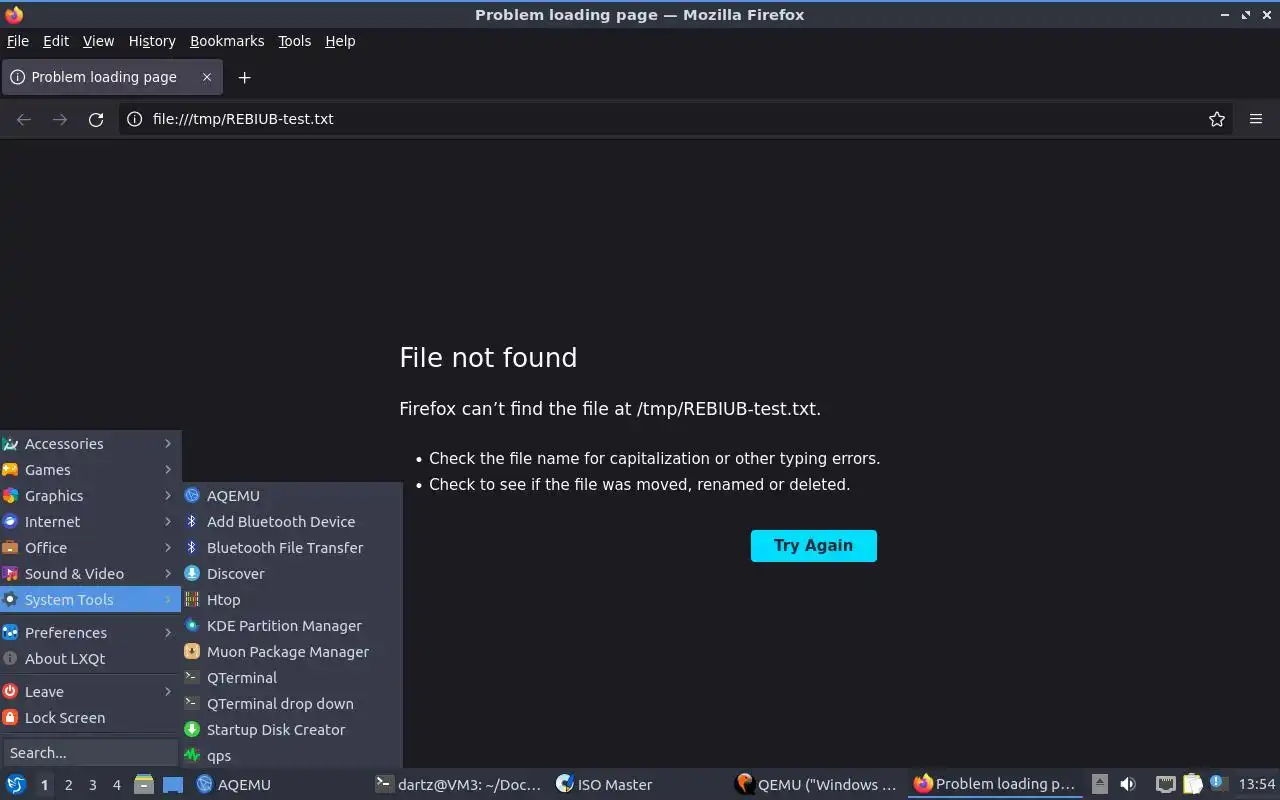The image size is (1280, 800).
Task: Open Firefox Bookmarks menu
Action: point(227,41)
